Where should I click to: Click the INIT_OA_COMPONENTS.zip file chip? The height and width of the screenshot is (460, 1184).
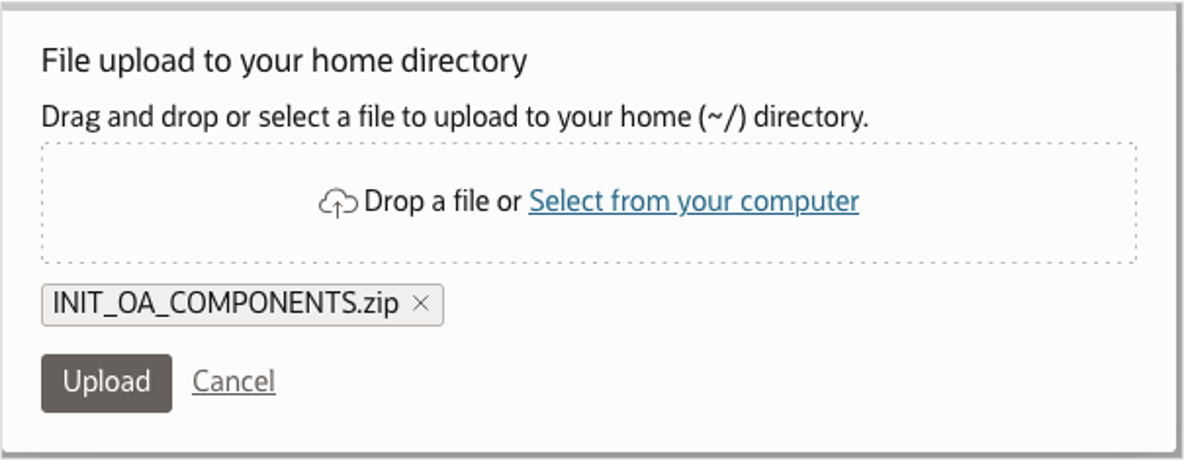[x=225, y=305]
